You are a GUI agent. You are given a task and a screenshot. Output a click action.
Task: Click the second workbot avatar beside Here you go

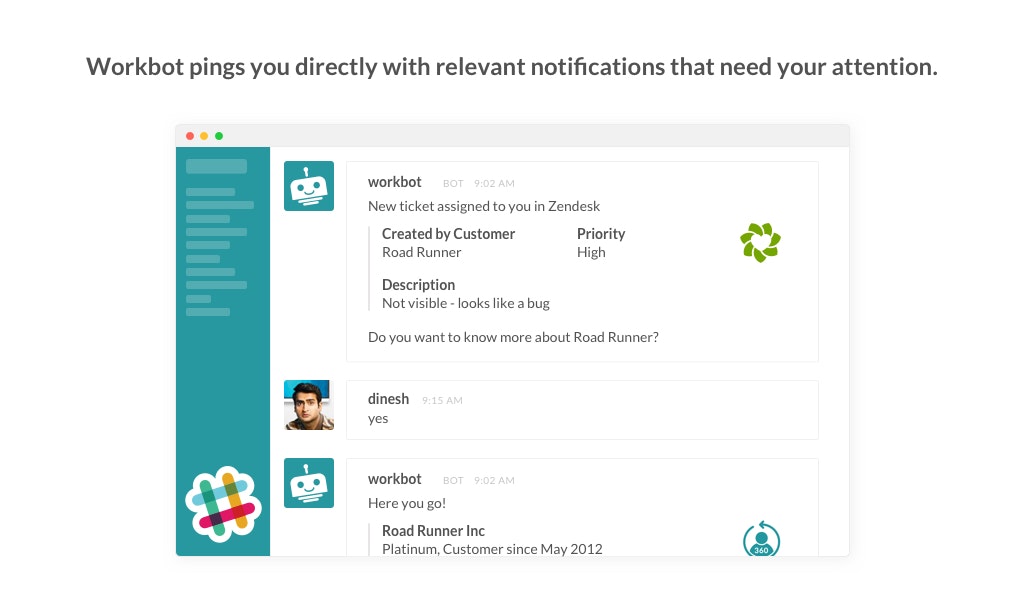point(309,482)
